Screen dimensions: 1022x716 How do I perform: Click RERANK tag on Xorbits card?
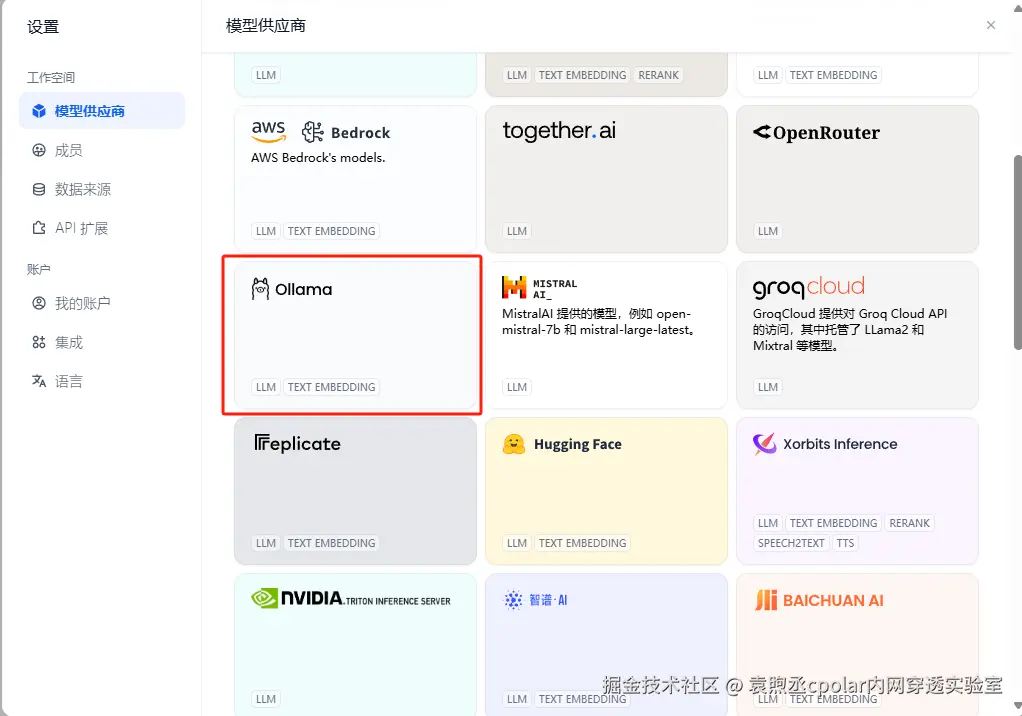[909, 523]
